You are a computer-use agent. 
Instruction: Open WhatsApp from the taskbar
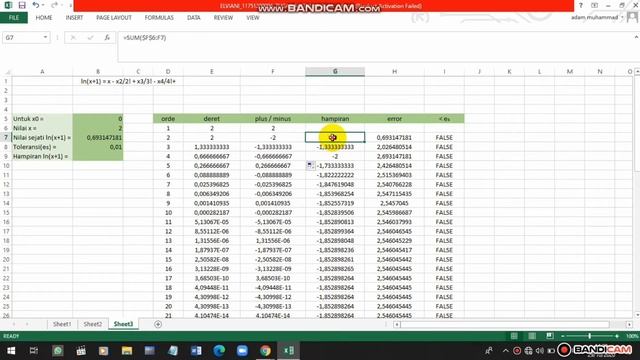(58, 351)
